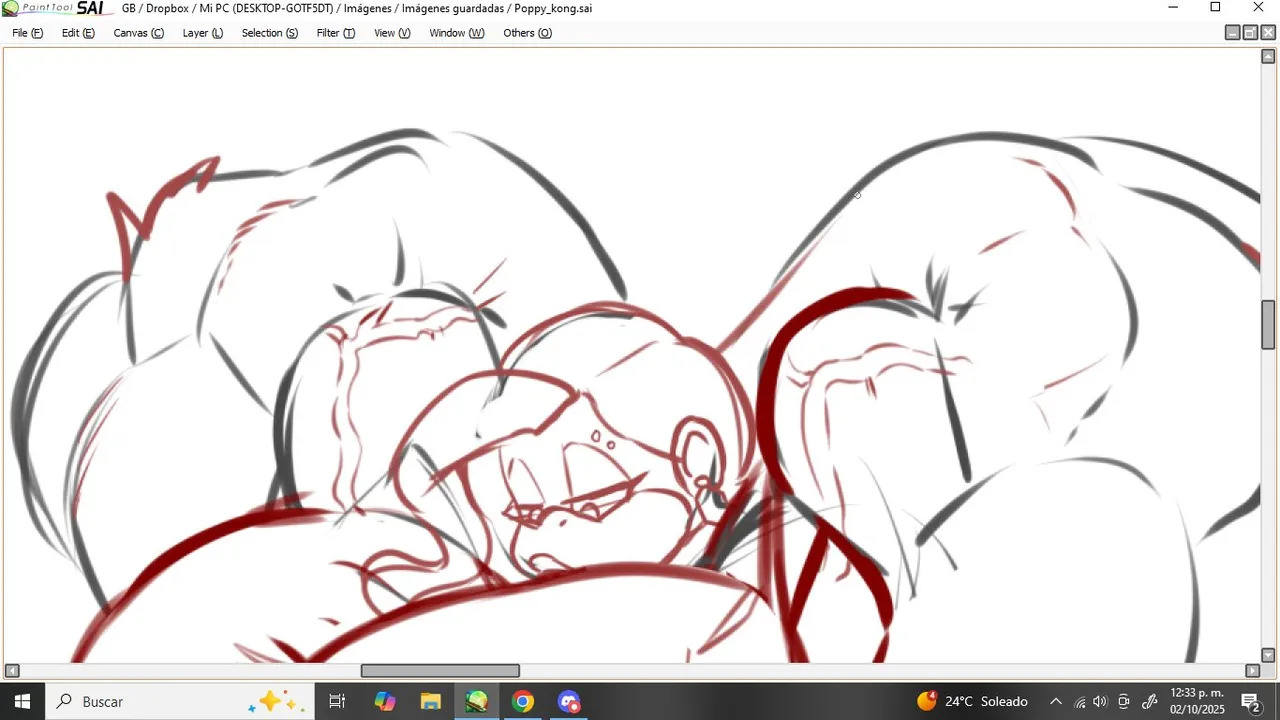
Task: Open the clock and date calendar
Action: click(x=1197, y=701)
